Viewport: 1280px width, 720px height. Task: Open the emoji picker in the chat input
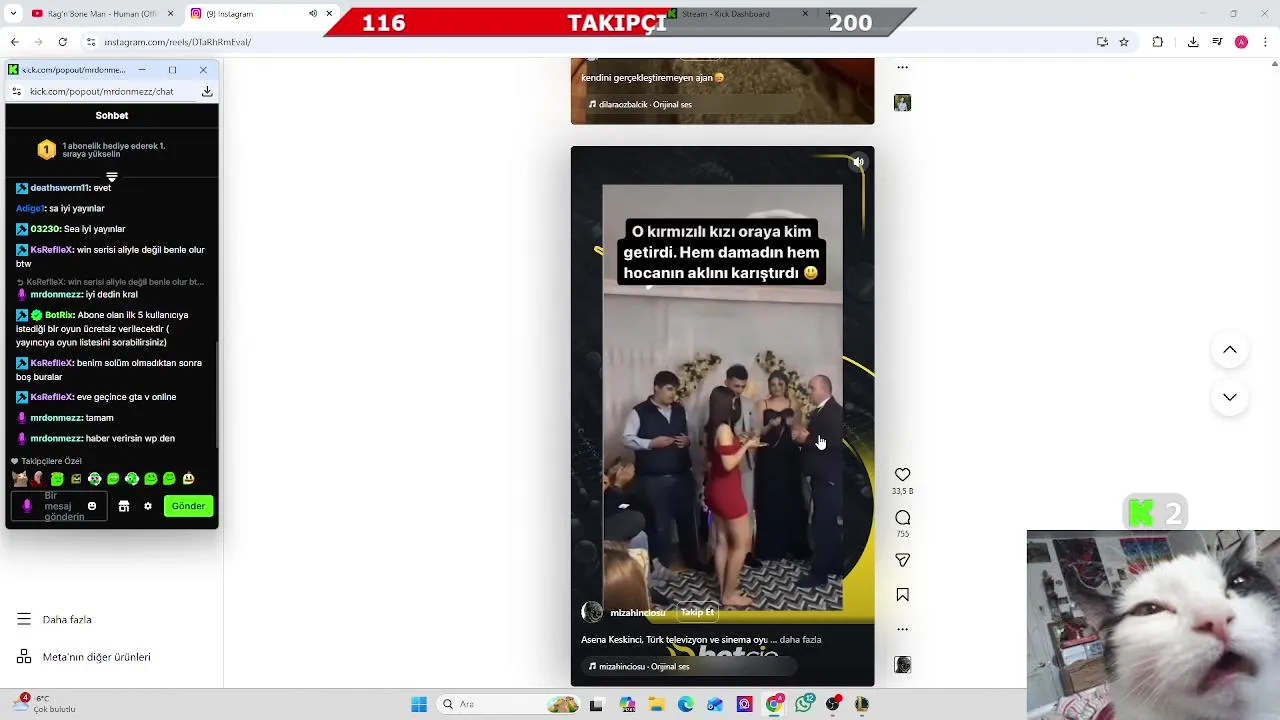pos(92,506)
